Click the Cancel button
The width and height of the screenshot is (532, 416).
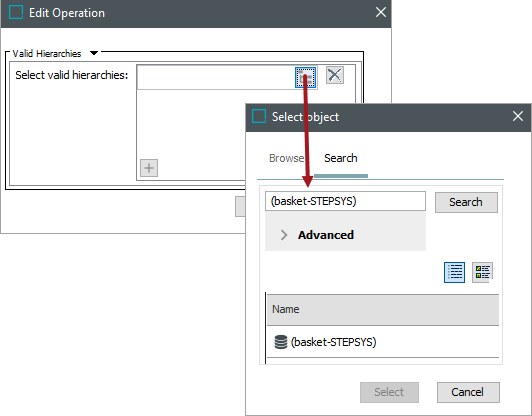tap(468, 392)
